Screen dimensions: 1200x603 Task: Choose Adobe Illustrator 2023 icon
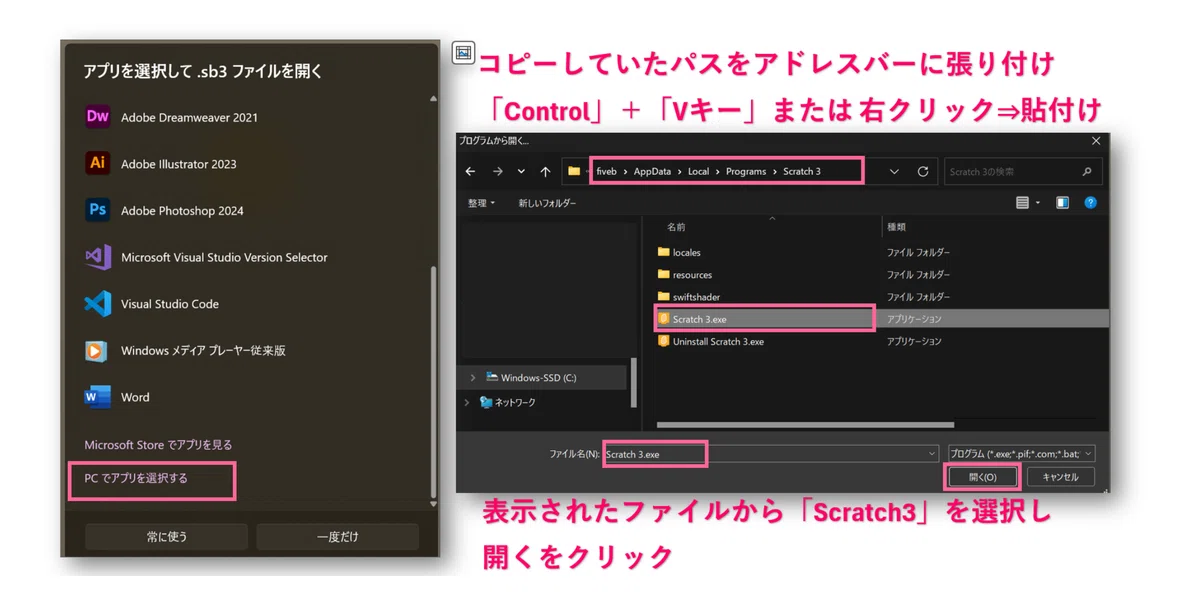97,163
